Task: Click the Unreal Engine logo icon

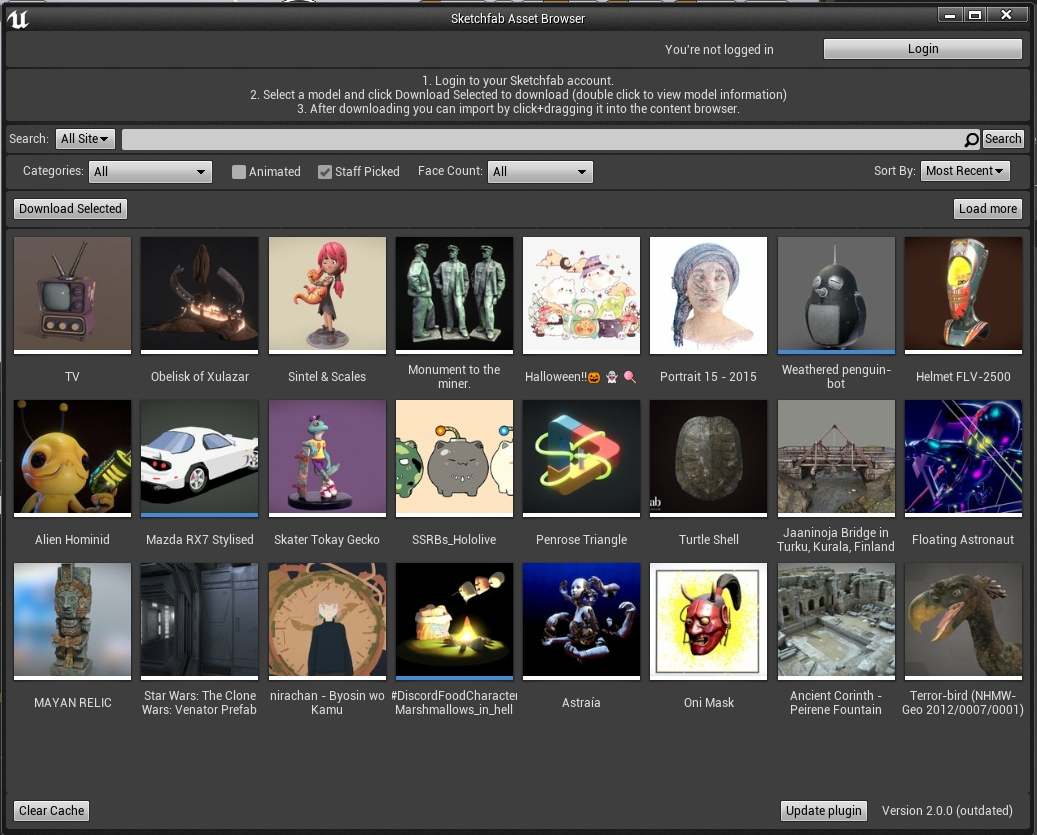Action: 18,19
